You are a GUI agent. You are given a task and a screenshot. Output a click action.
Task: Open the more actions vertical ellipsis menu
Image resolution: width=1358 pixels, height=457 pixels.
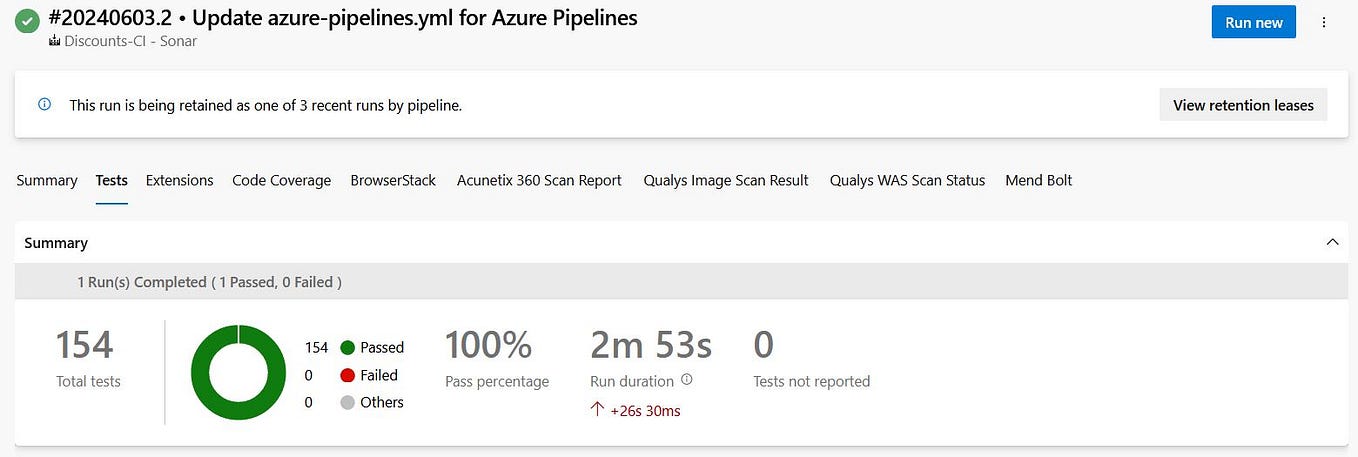(x=1325, y=22)
